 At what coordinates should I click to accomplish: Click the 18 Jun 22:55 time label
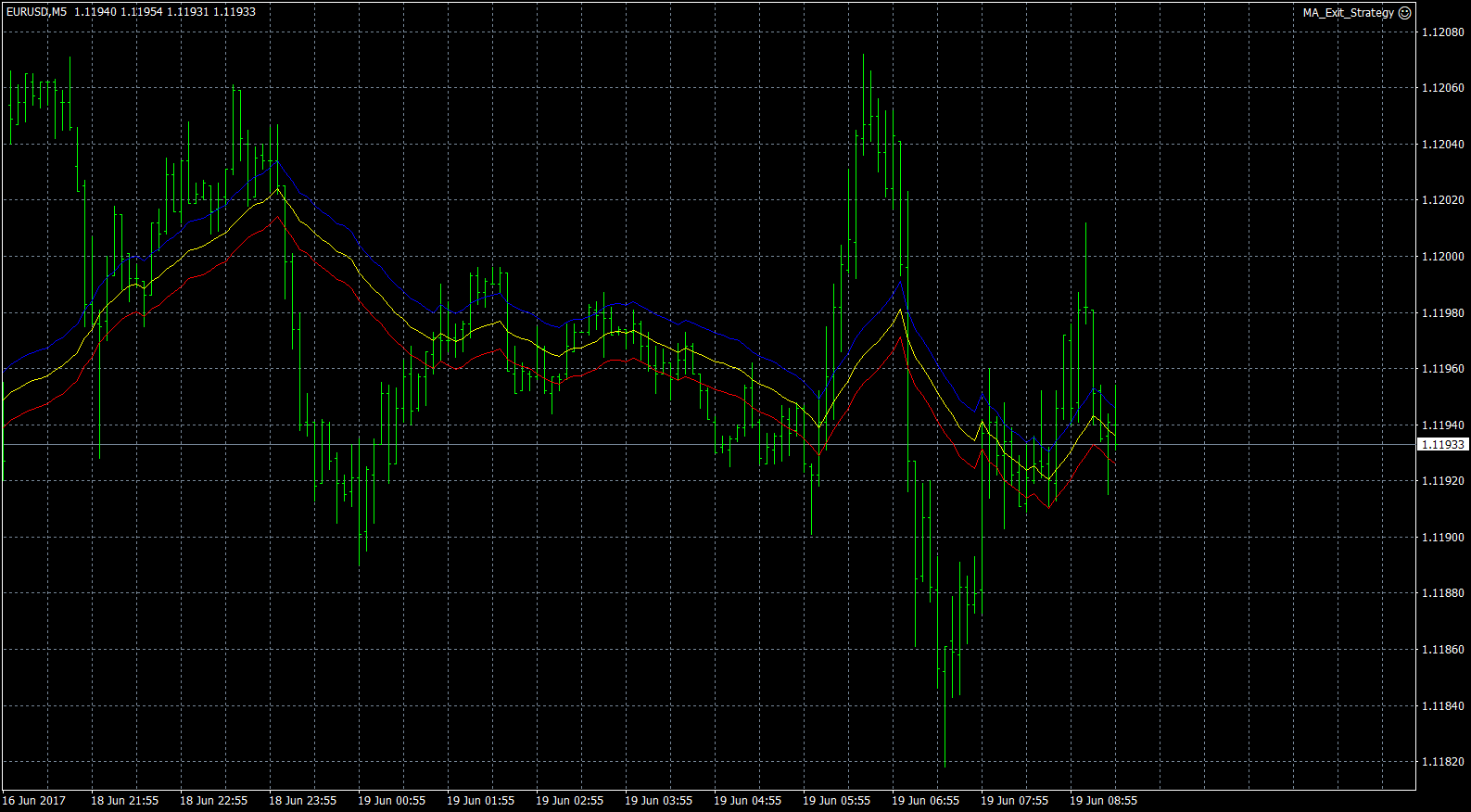click(x=213, y=801)
